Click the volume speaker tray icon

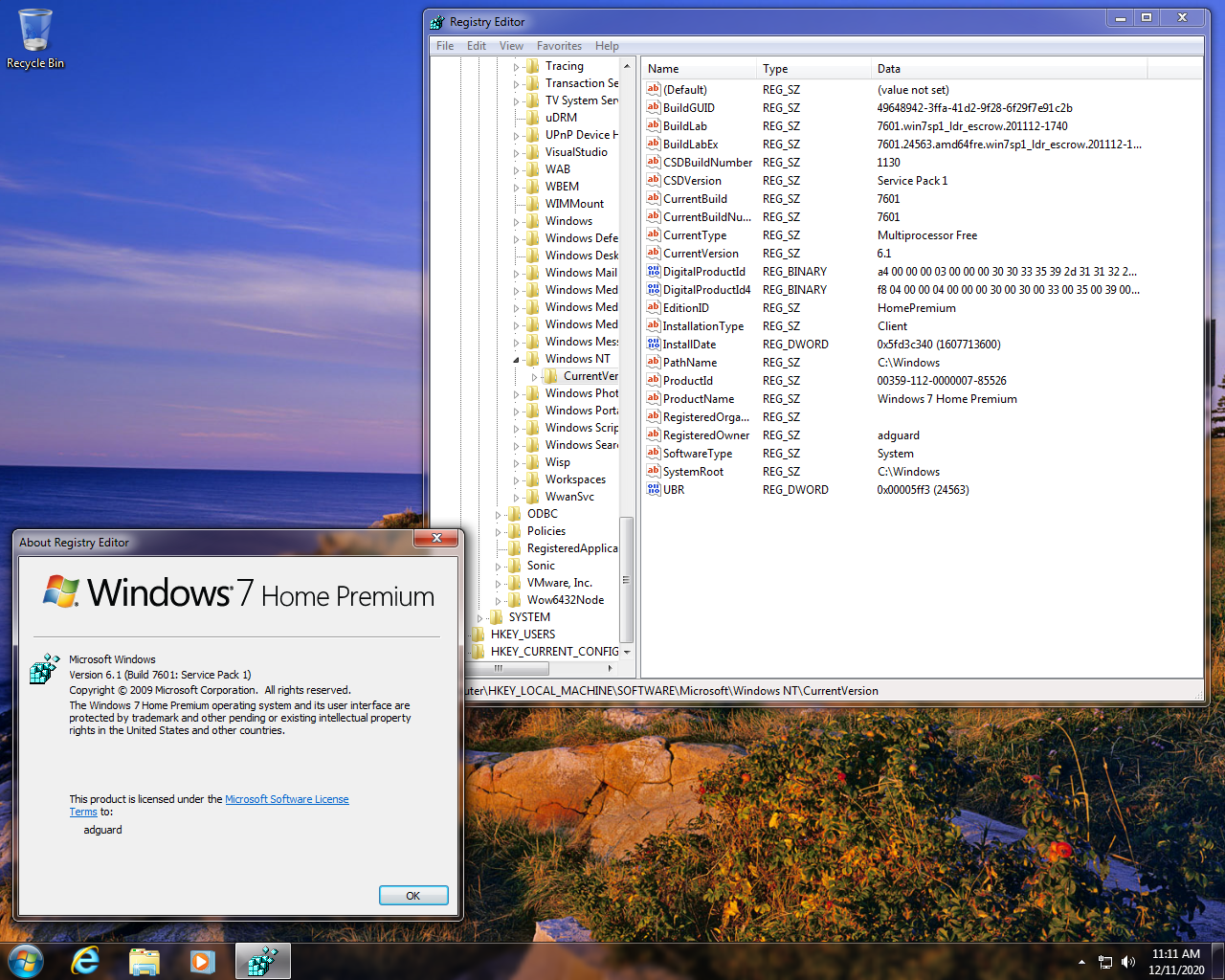[1128, 962]
